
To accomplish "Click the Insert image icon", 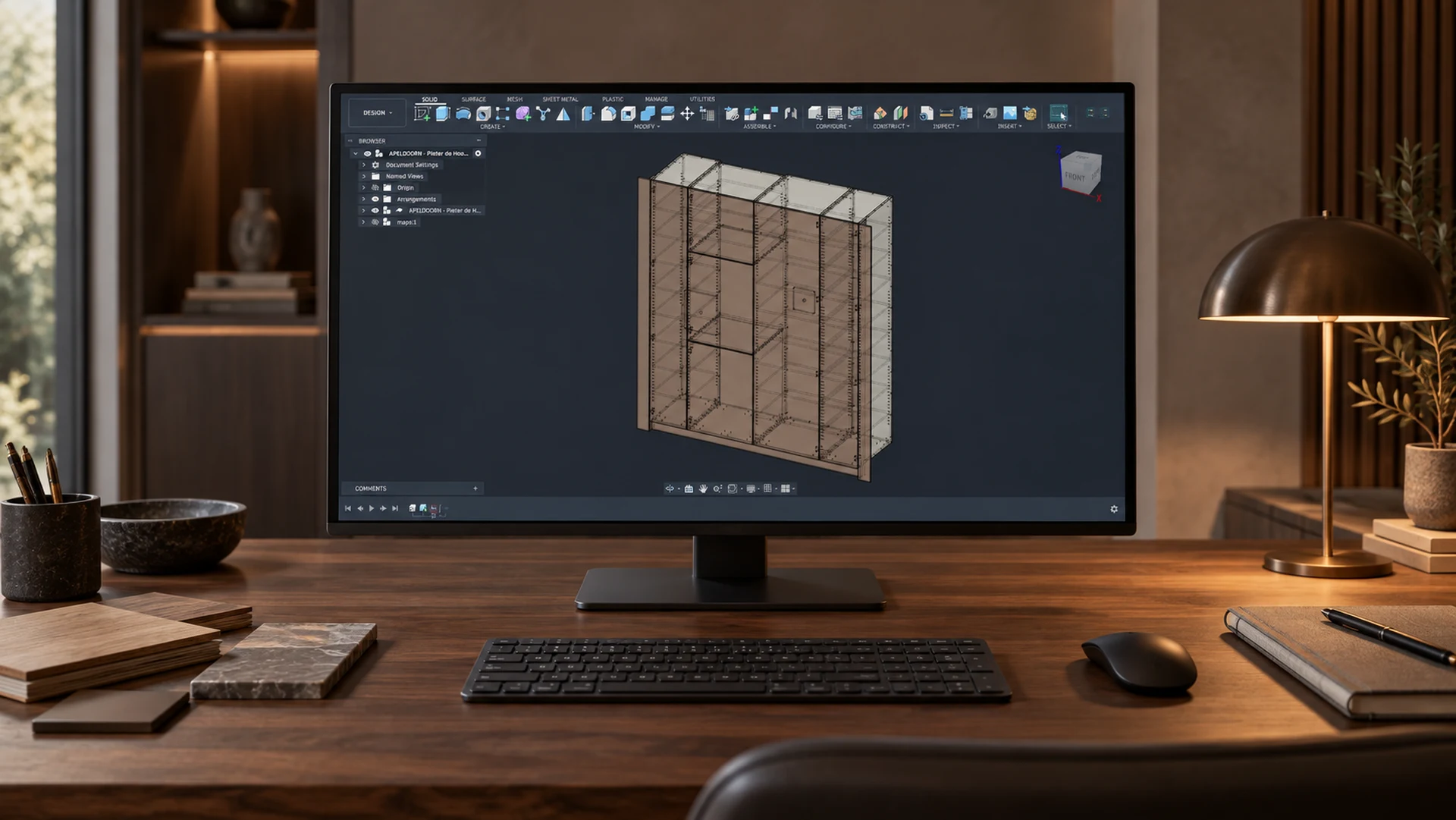I will point(1009,114).
